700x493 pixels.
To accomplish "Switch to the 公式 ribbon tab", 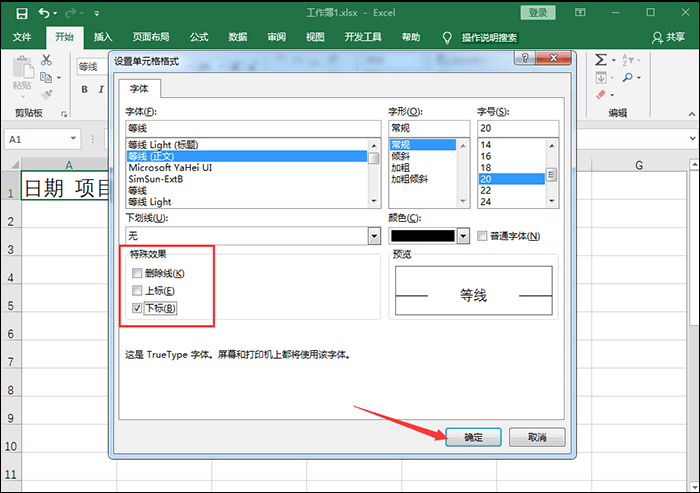I will [199, 37].
